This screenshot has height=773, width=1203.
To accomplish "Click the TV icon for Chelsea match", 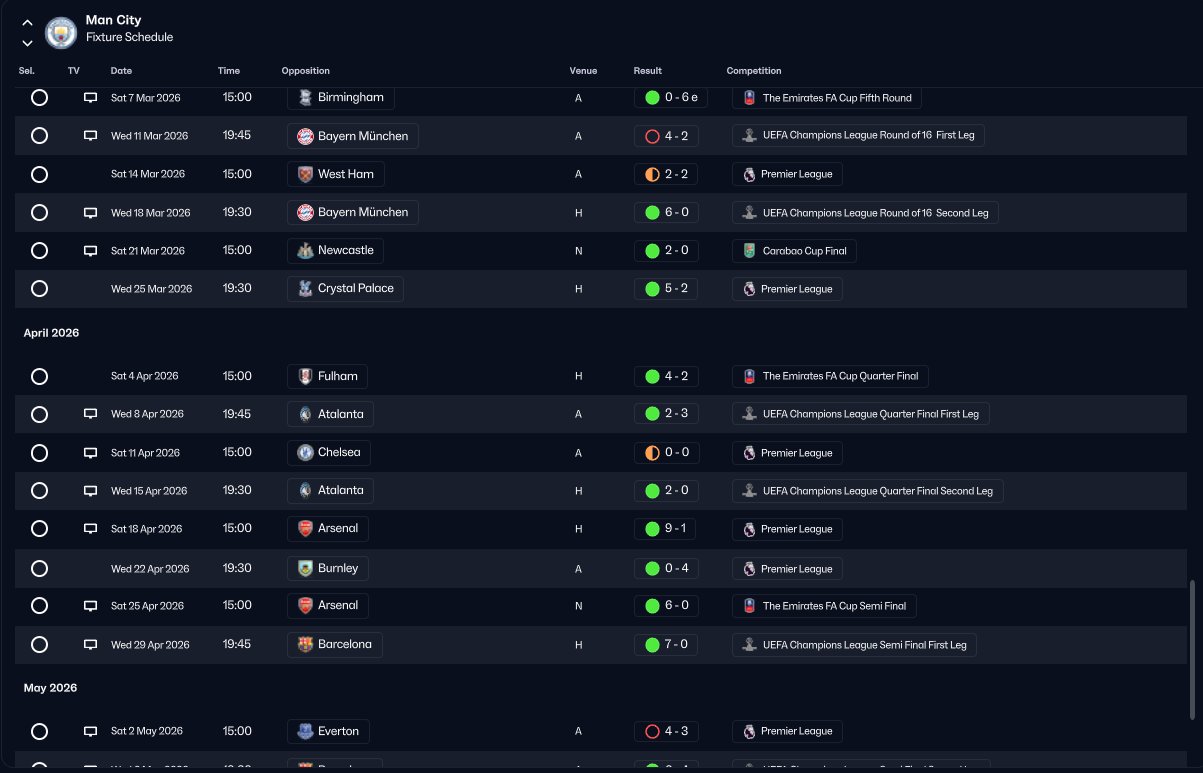I will tap(90, 453).
